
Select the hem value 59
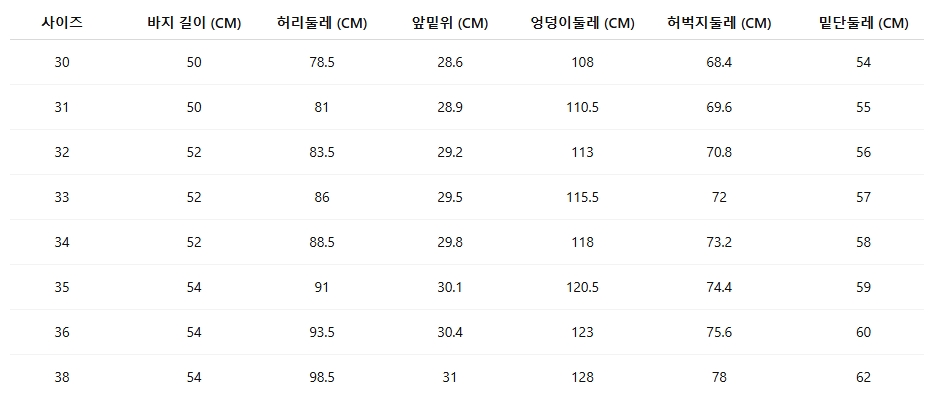[x=863, y=287]
